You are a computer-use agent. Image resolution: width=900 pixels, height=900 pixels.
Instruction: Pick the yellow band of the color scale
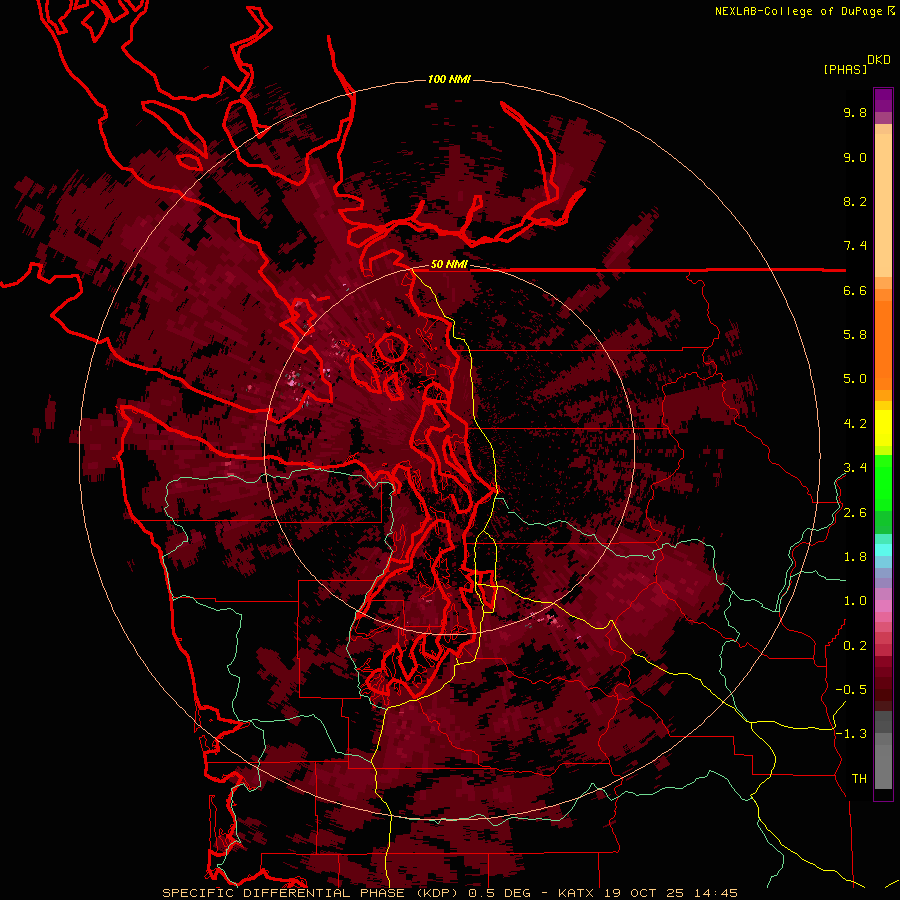(x=883, y=428)
